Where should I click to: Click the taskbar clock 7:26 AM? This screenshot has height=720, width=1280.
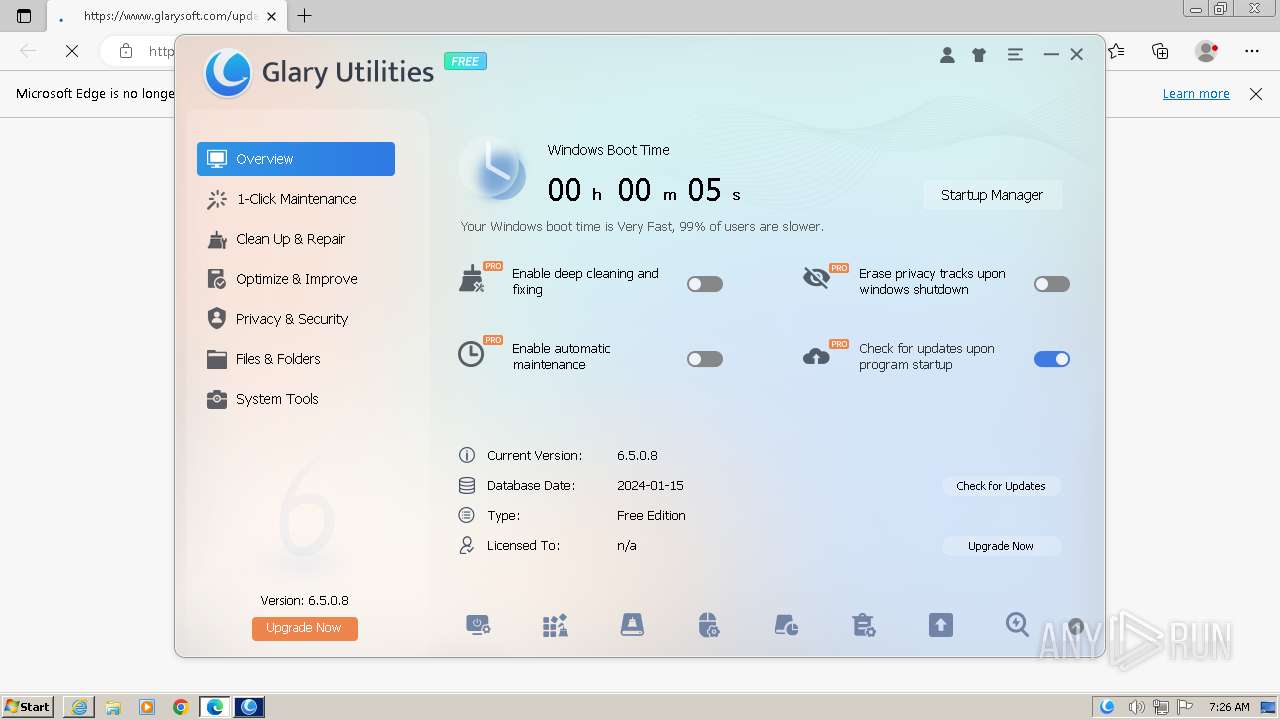pos(1229,707)
